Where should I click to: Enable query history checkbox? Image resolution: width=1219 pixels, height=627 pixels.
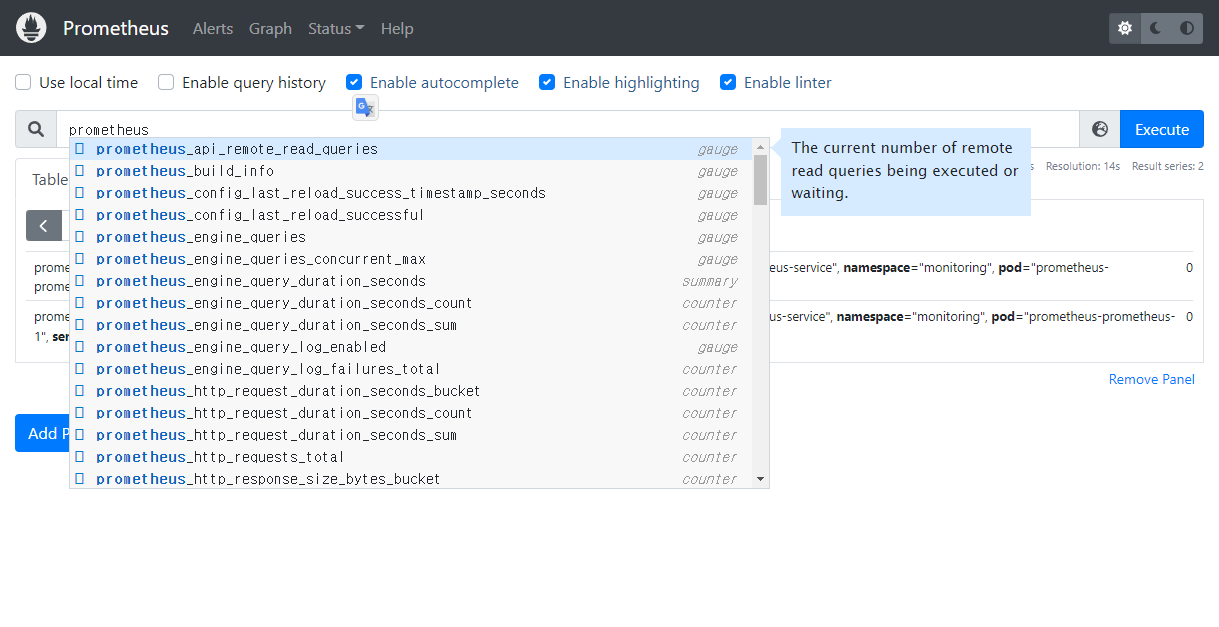click(166, 82)
